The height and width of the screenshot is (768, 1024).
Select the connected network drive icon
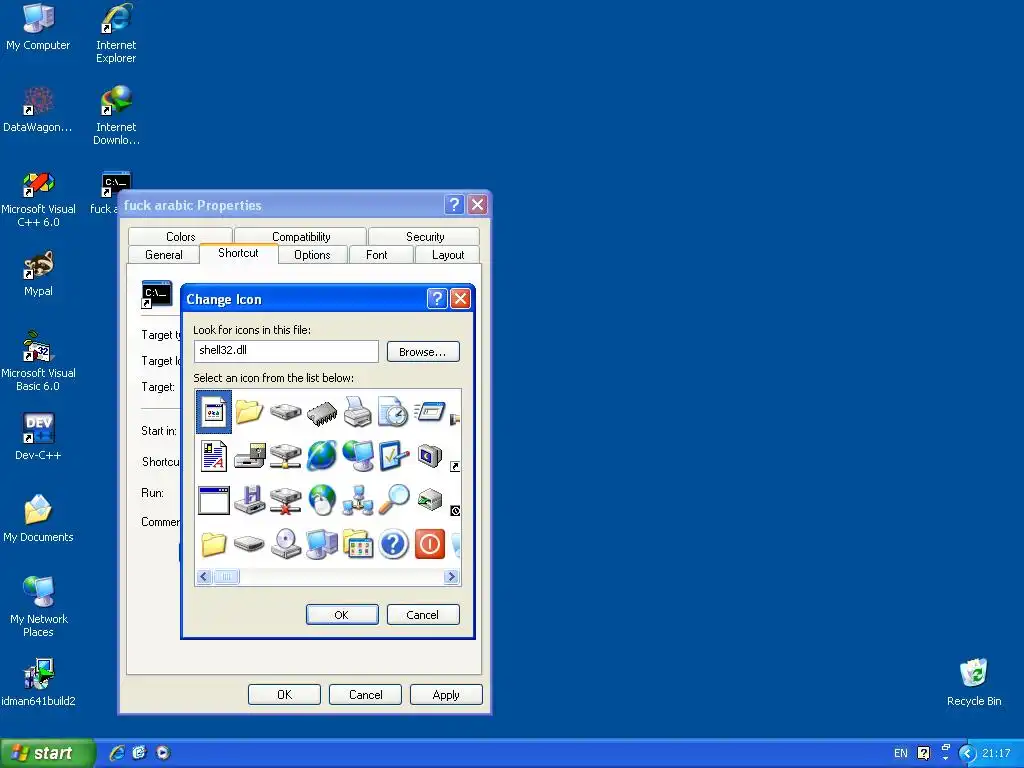[x=285, y=456]
